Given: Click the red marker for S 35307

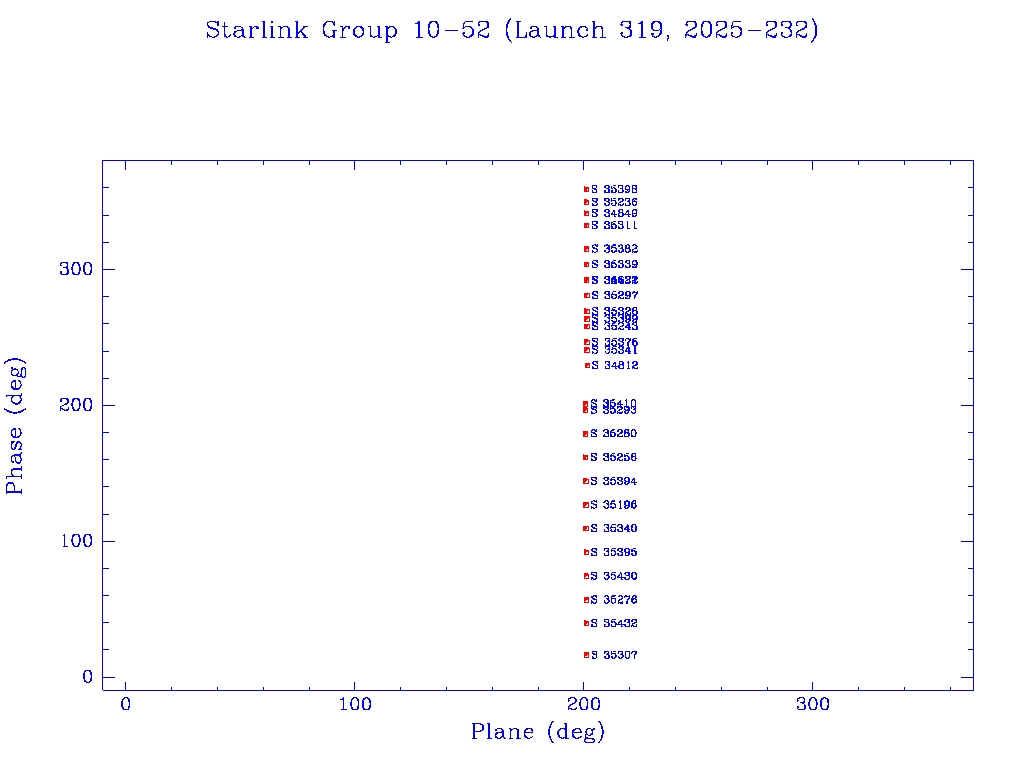Looking at the screenshot, I should tap(587, 655).
